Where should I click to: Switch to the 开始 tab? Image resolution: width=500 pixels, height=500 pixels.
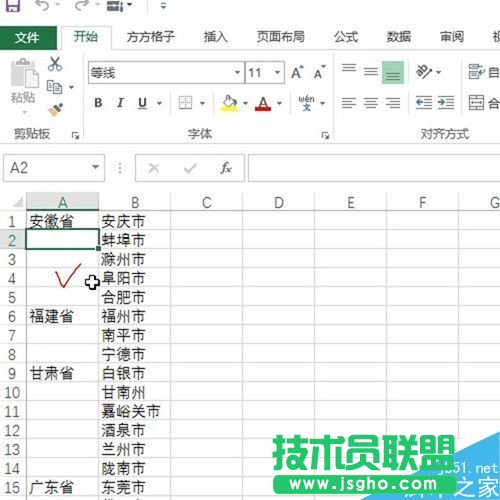[x=86, y=37]
